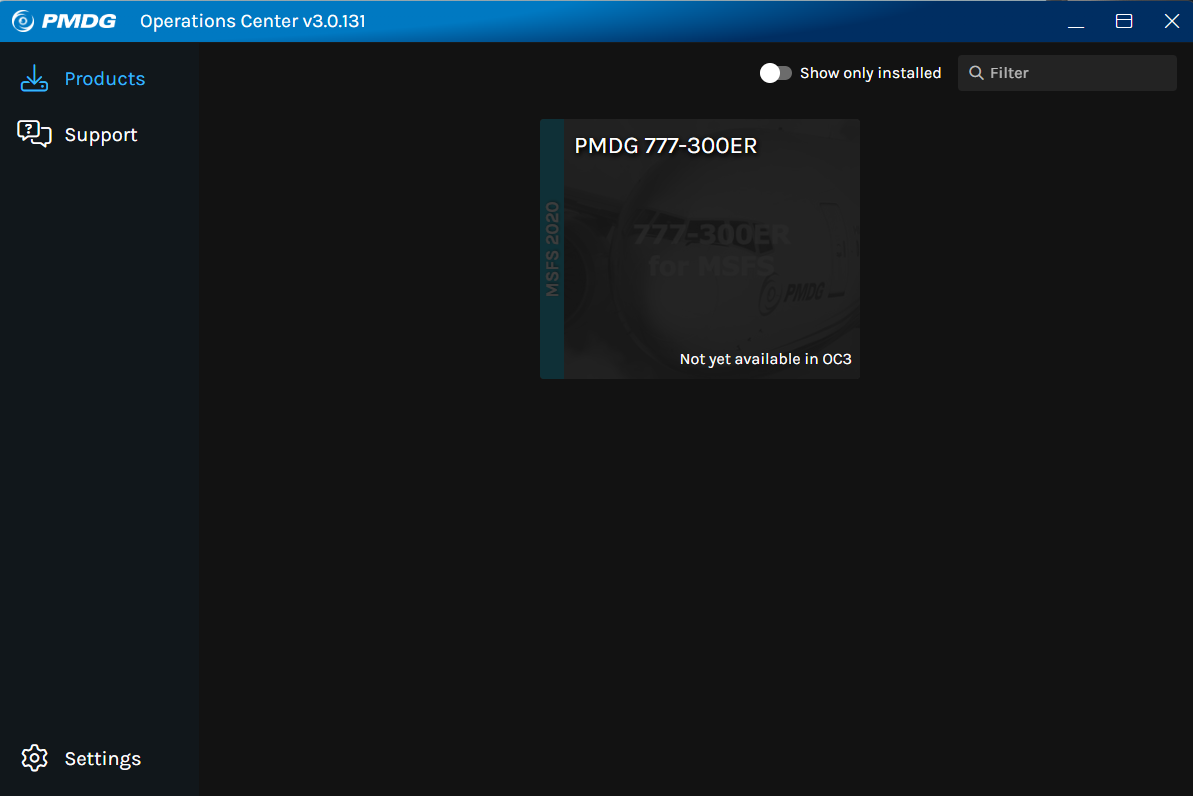1193x796 pixels.
Task: Click the gear icon beside Settings label
Action: pos(35,758)
